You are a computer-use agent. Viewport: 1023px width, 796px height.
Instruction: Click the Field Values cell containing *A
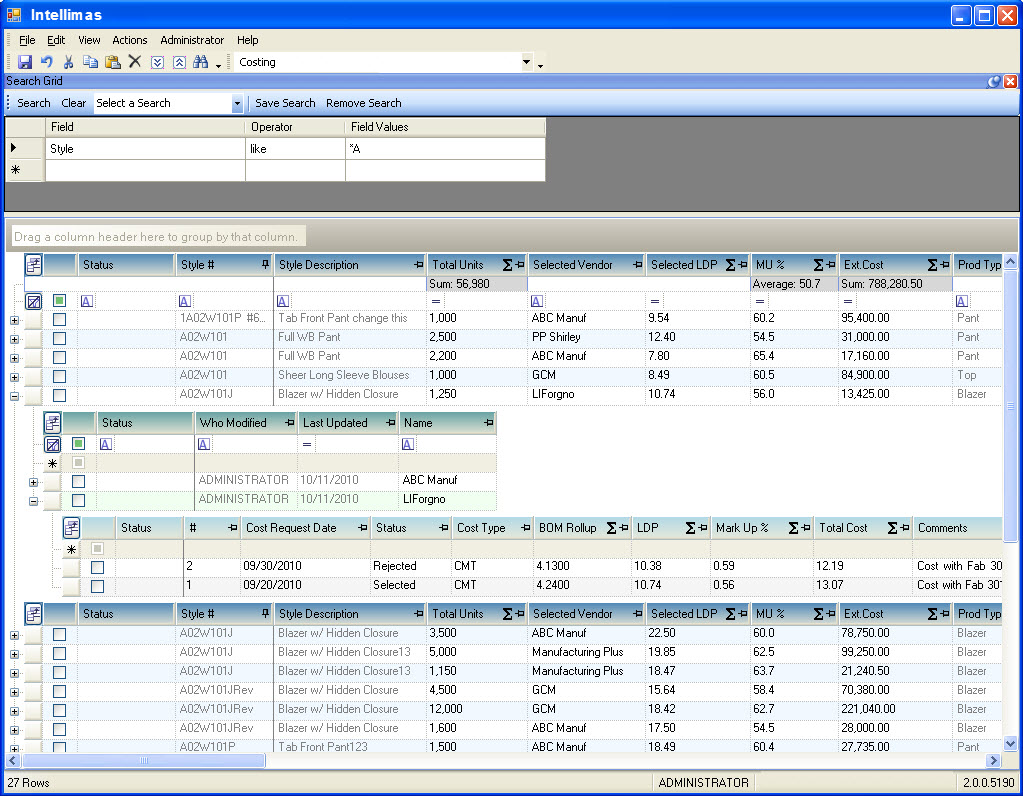tap(444, 149)
